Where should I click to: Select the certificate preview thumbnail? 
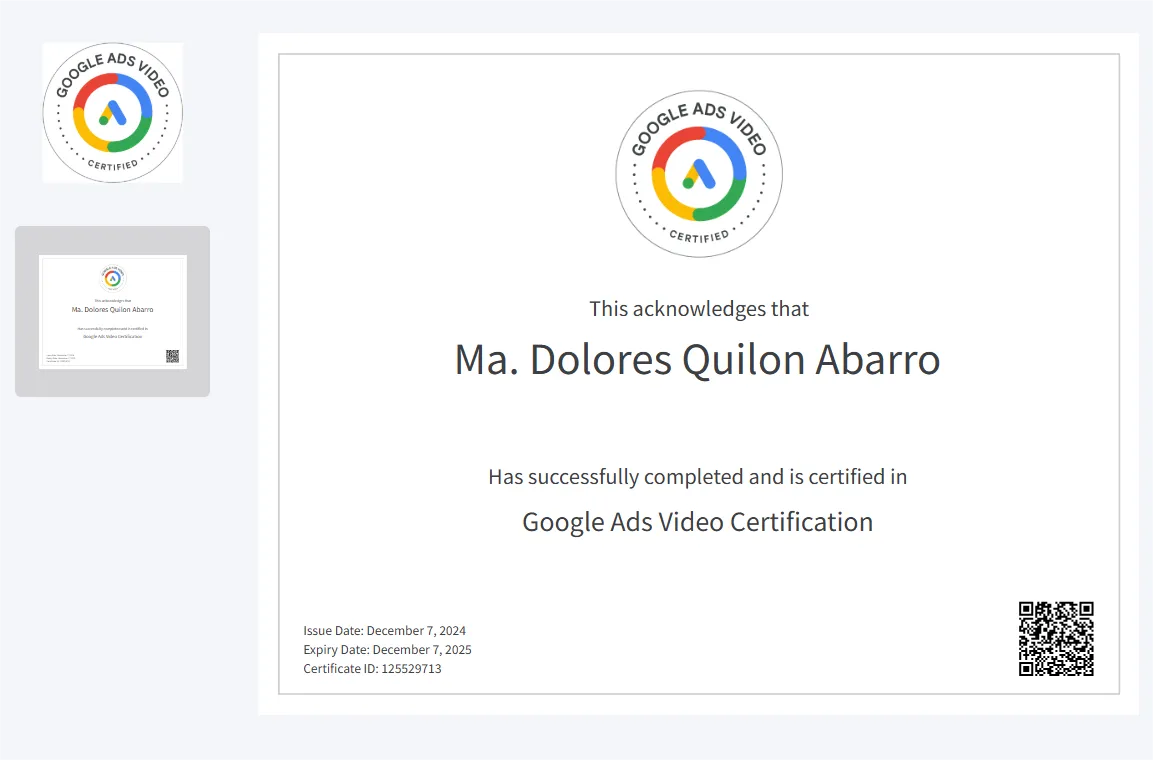(x=113, y=312)
